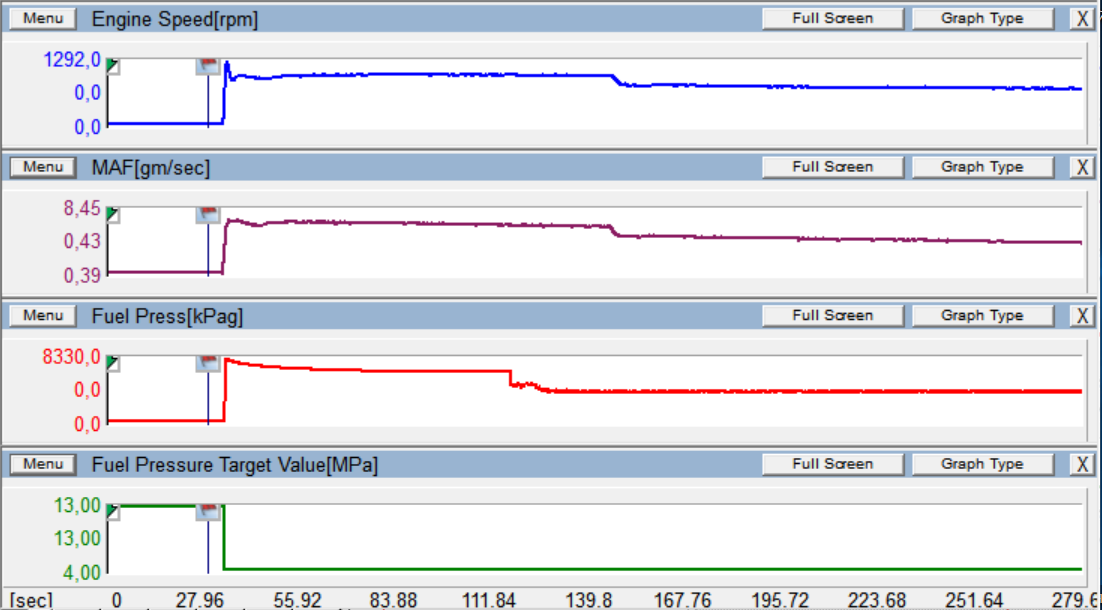Make Fuel Press graph Full Screen
1102x610 pixels.
(832, 315)
